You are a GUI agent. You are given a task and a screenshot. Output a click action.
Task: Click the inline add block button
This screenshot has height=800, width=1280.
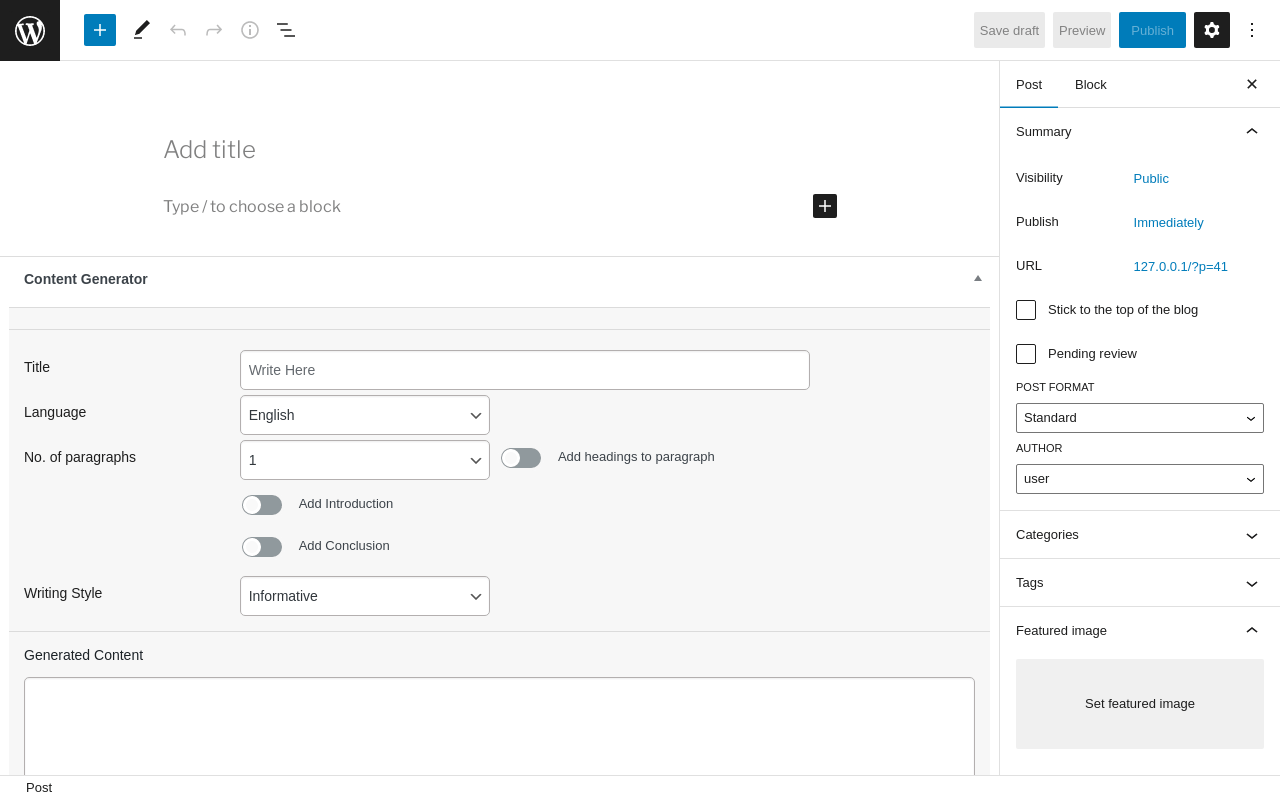coord(825,206)
